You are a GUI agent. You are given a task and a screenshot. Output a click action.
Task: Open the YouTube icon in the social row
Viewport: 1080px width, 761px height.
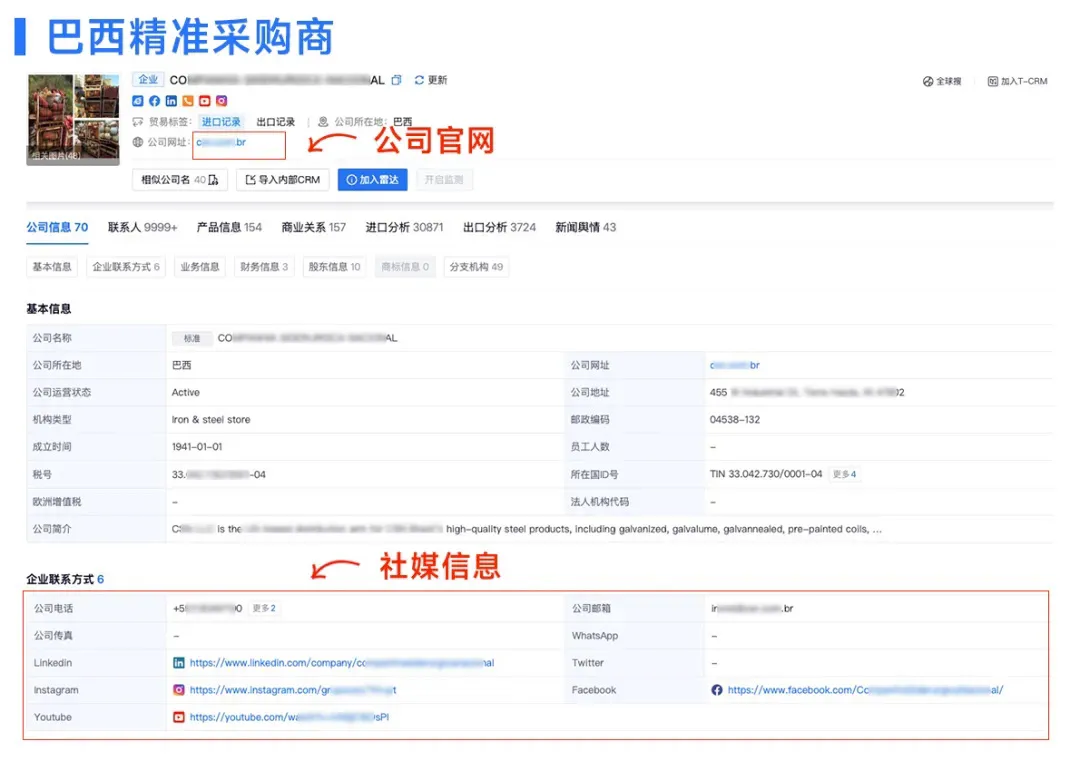tap(204, 101)
